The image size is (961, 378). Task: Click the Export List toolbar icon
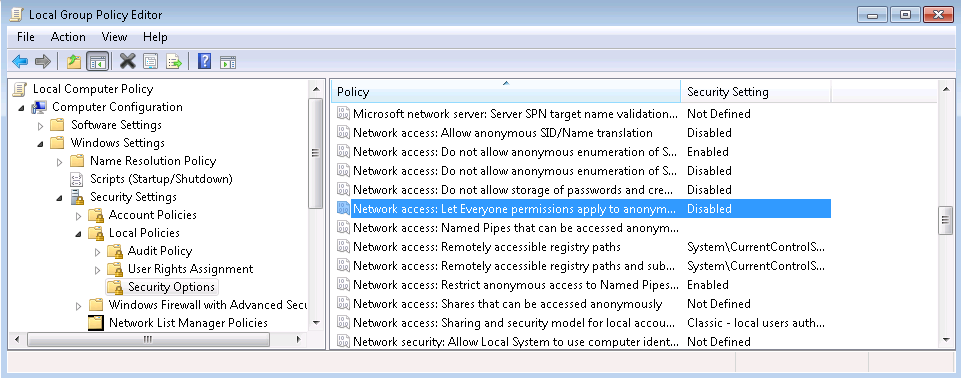pyautogui.click(x=174, y=61)
